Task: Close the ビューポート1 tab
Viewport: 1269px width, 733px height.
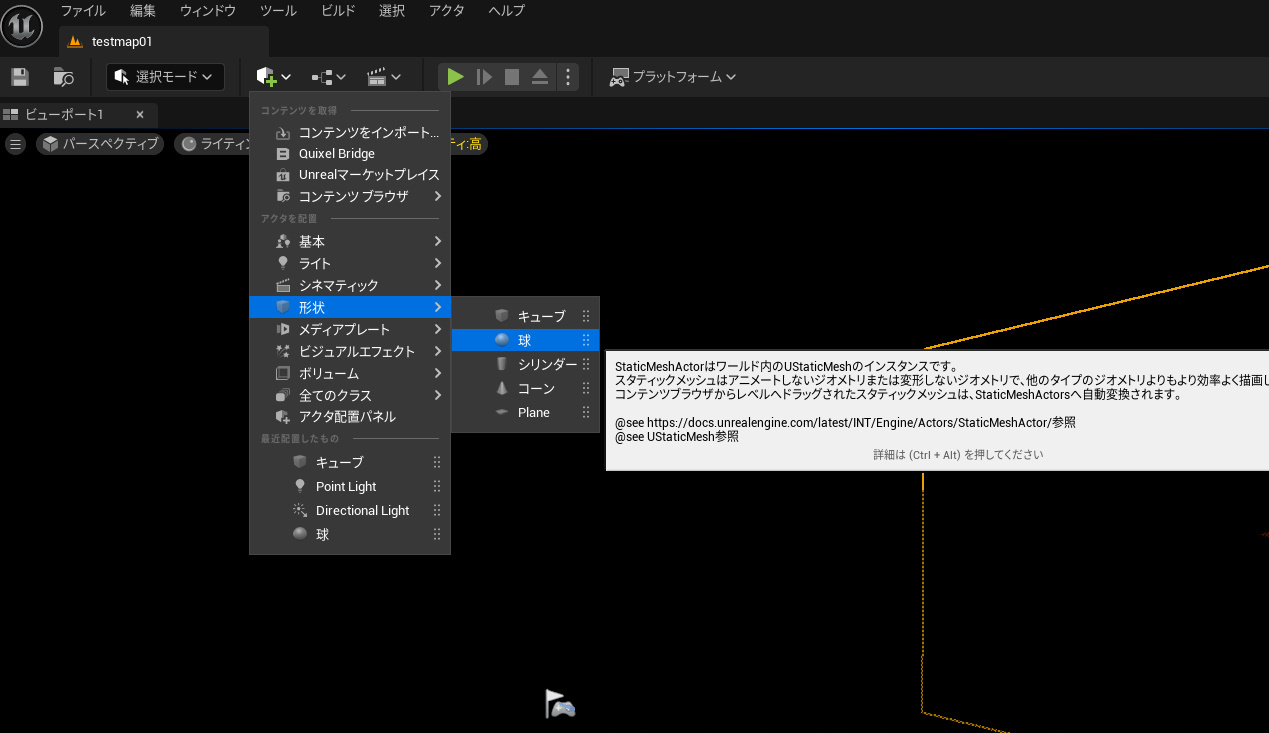Action: pos(140,114)
